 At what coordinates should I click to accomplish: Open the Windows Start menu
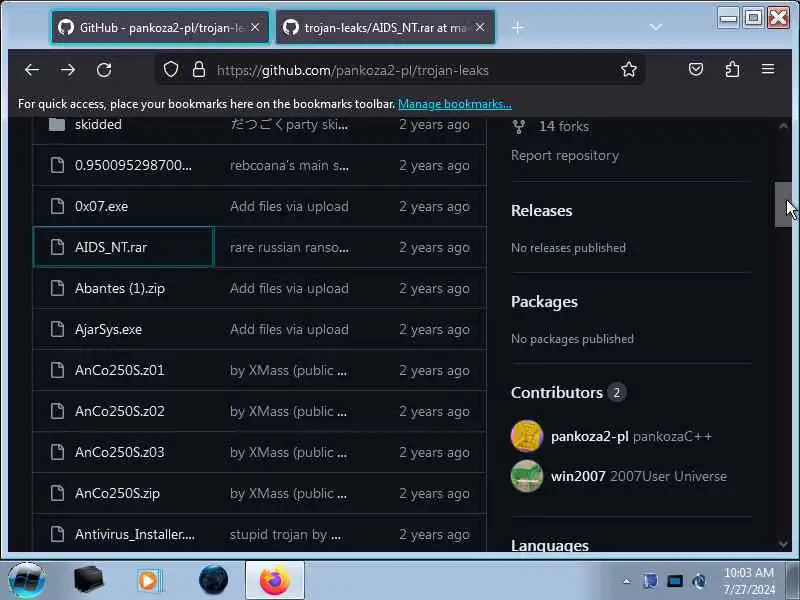[27, 581]
